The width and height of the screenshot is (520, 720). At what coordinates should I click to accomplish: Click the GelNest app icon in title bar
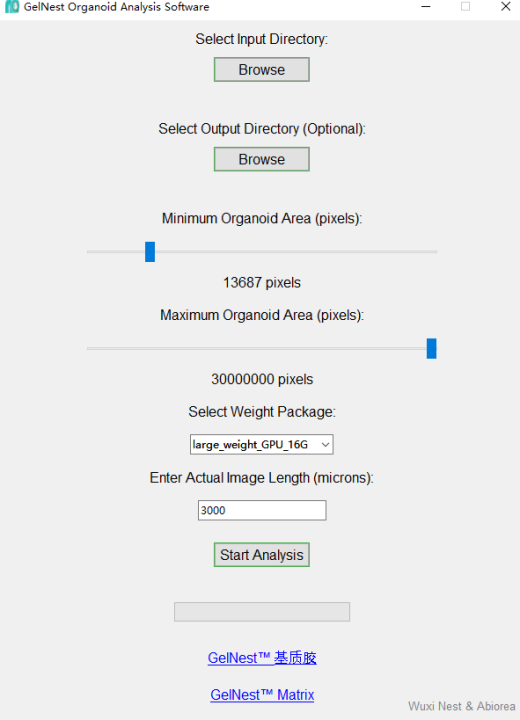(x=12, y=7)
